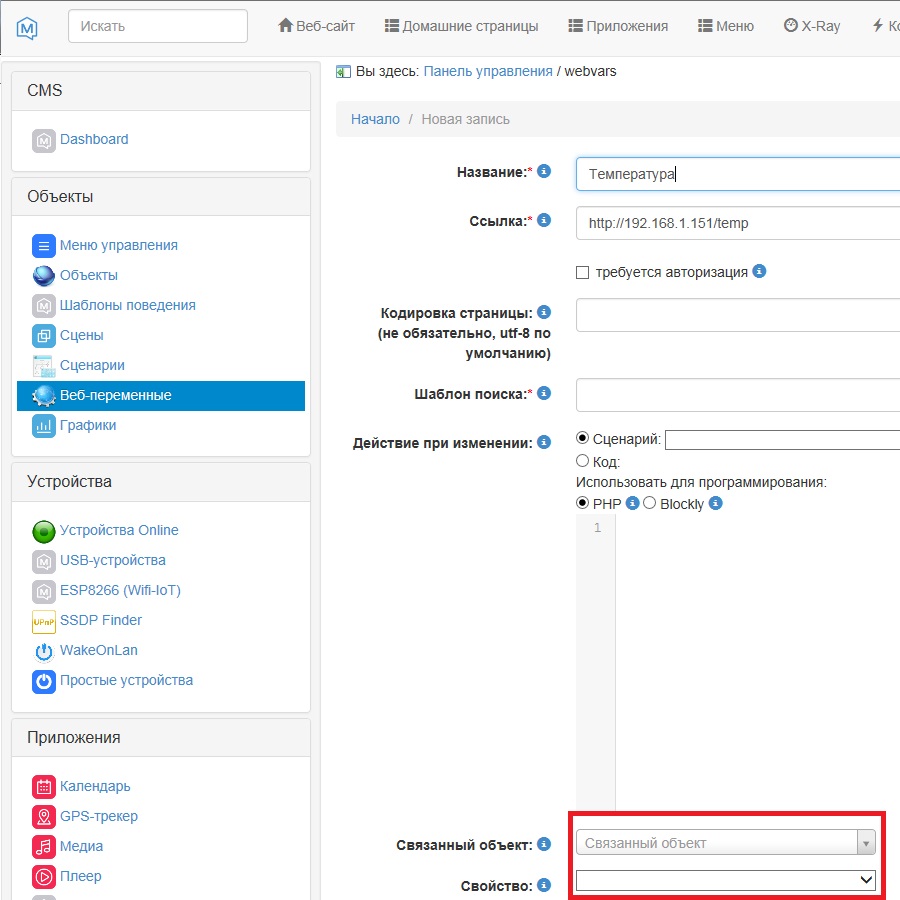This screenshot has height=900, width=900.
Task: Select the Код radio button
Action: coord(582,460)
